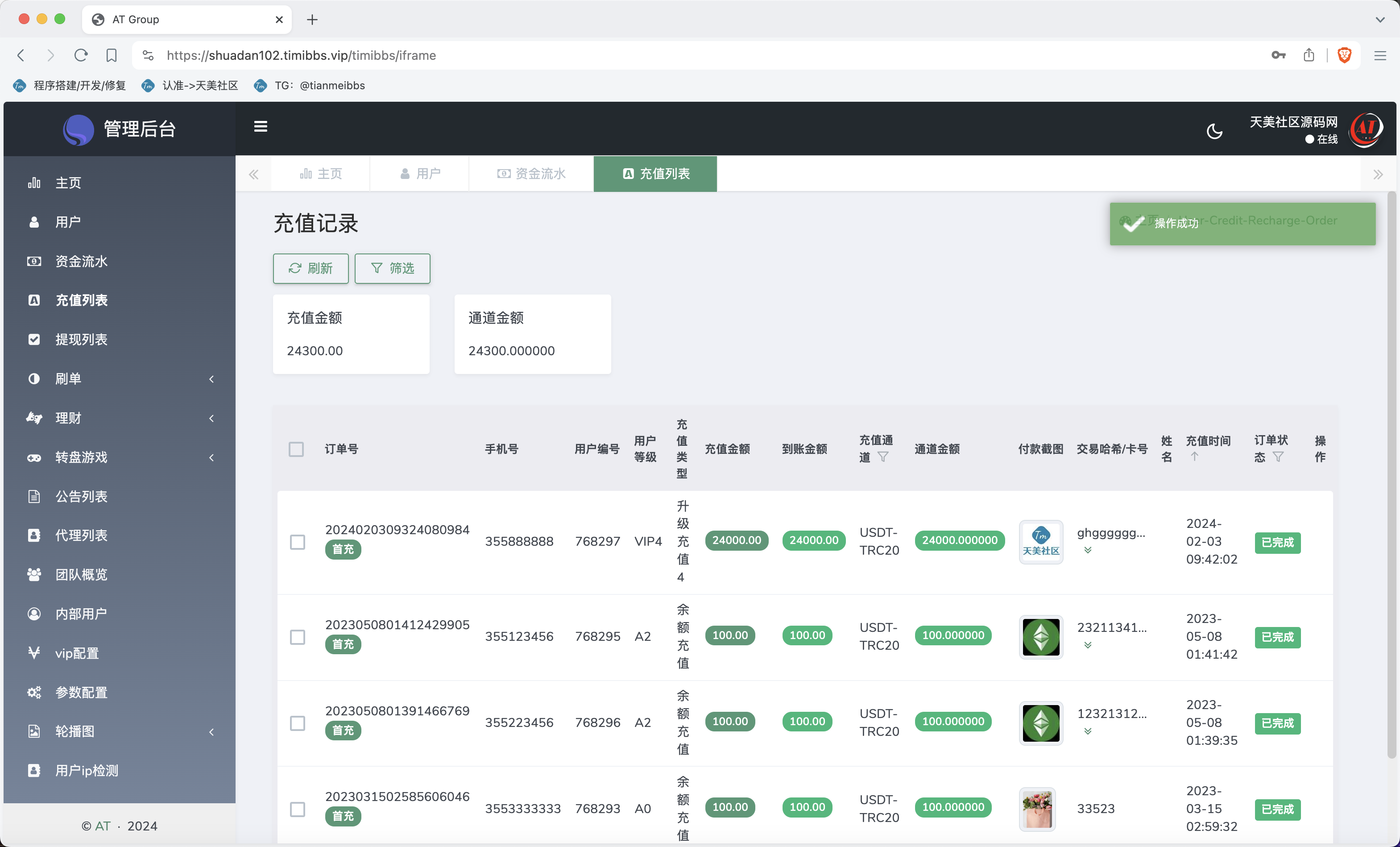Click the browser bookmark icon
This screenshot has width=1400, height=847.
pos(112,55)
